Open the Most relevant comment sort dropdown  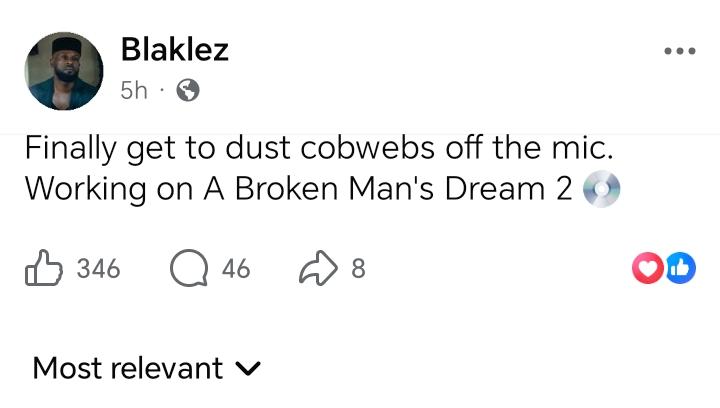(x=128, y=368)
